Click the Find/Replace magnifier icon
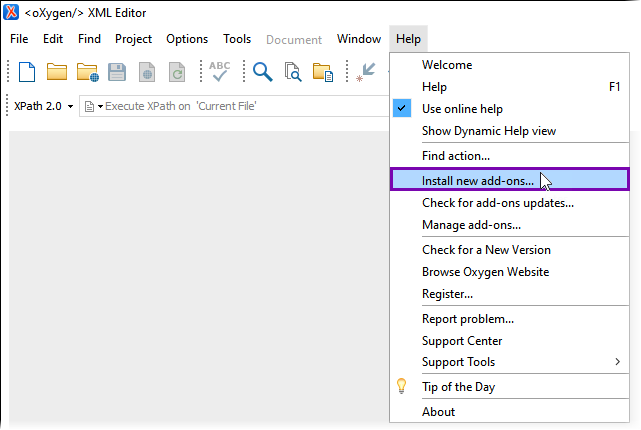The width and height of the screenshot is (641, 430). coord(262,72)
